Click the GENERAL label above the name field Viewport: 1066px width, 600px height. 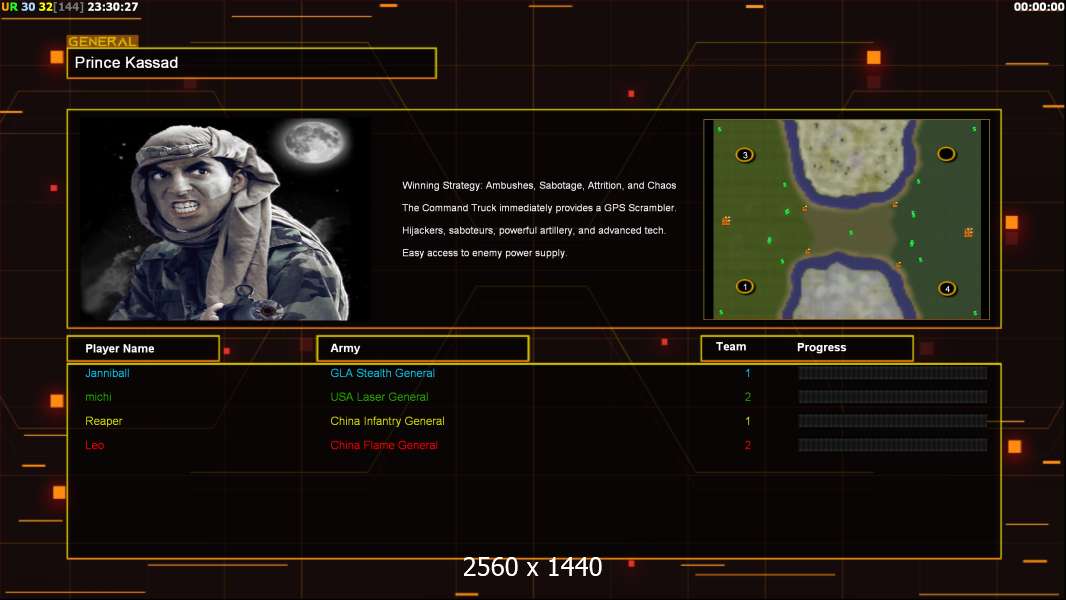coord(102,41)
